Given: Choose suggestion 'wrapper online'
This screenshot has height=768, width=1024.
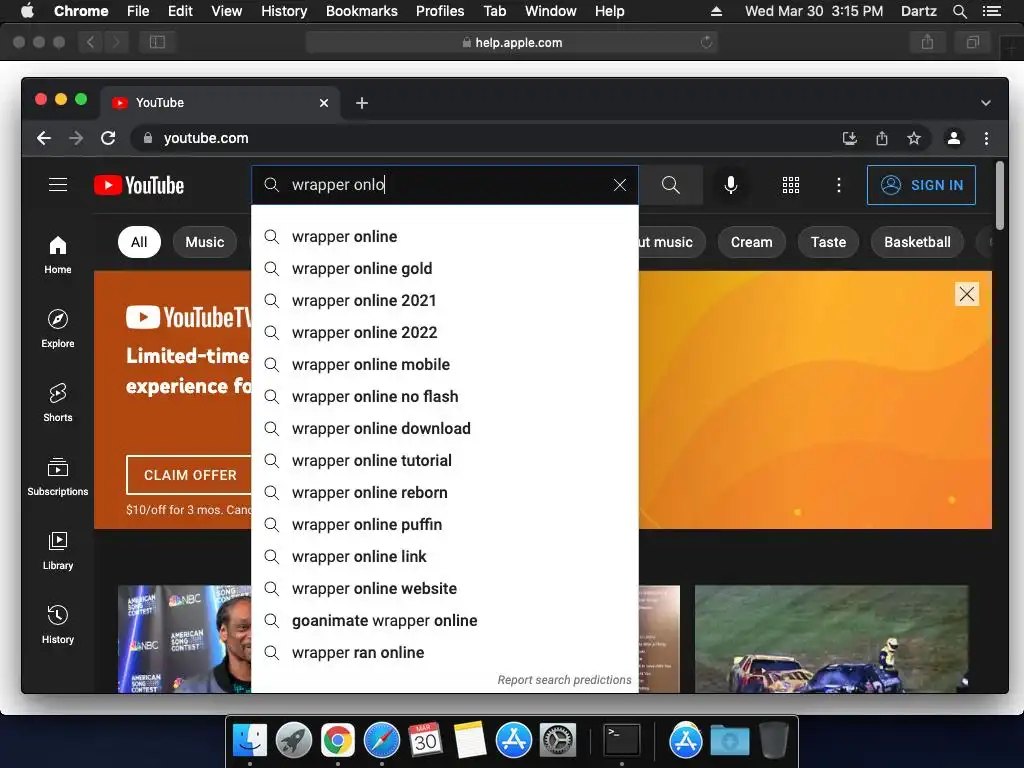Looking at the screenshot, I should [x=445, y=236].
